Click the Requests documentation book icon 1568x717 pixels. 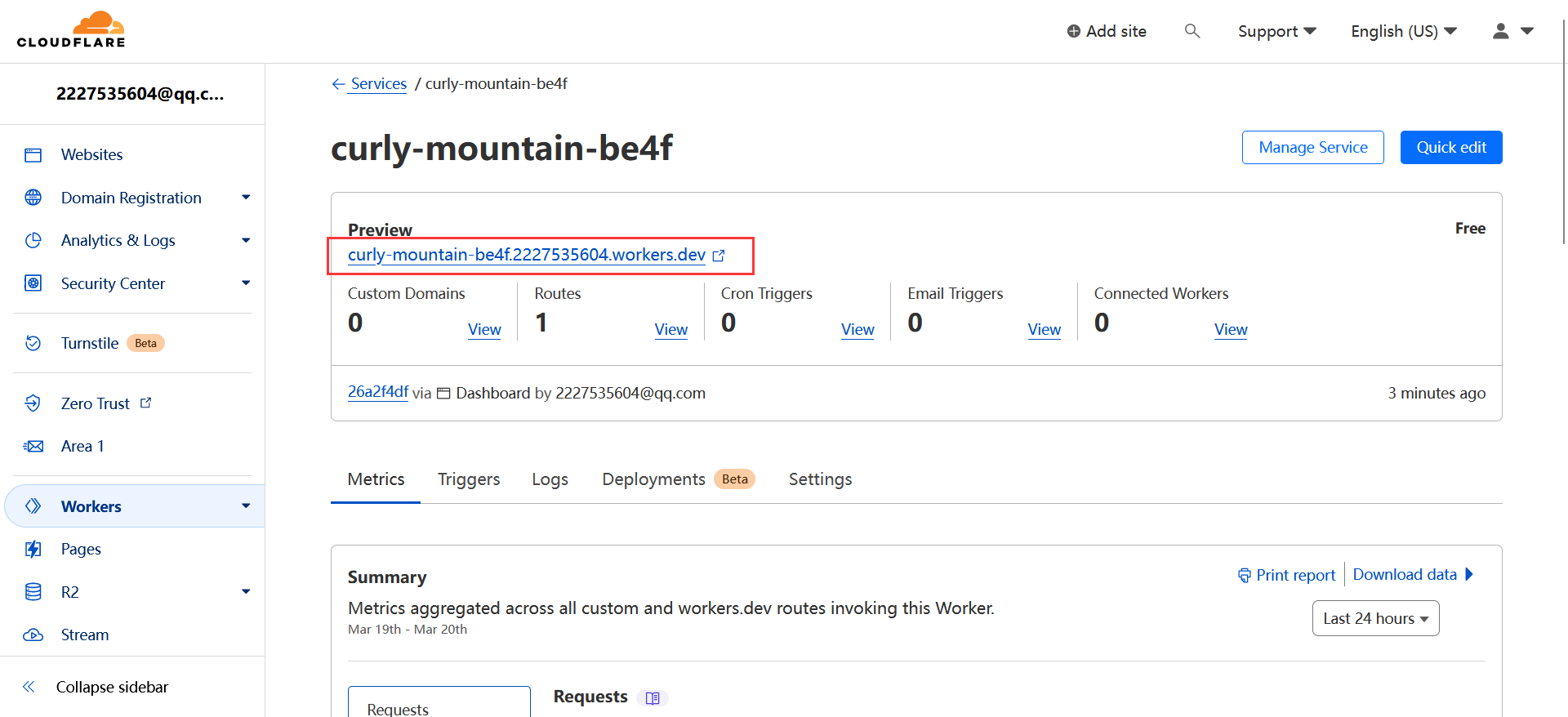pyautogui.click(x=653, y=698)
